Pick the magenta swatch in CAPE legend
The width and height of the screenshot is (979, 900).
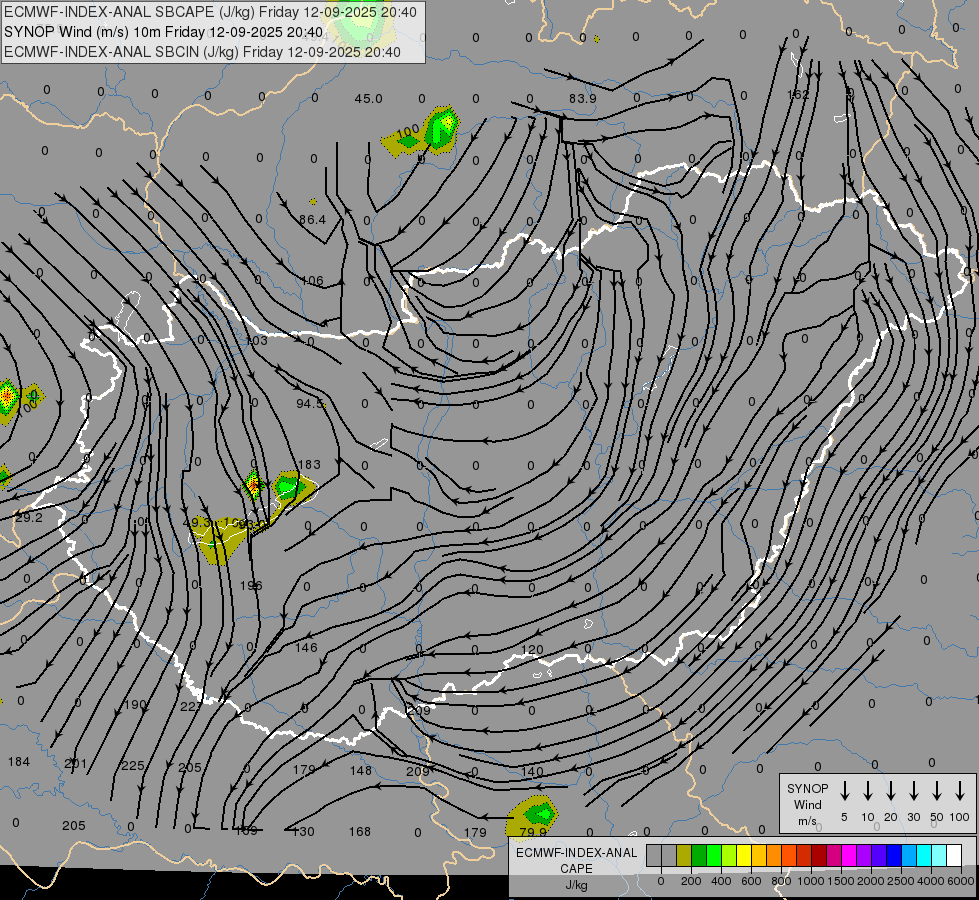click(x=849, y=855)
